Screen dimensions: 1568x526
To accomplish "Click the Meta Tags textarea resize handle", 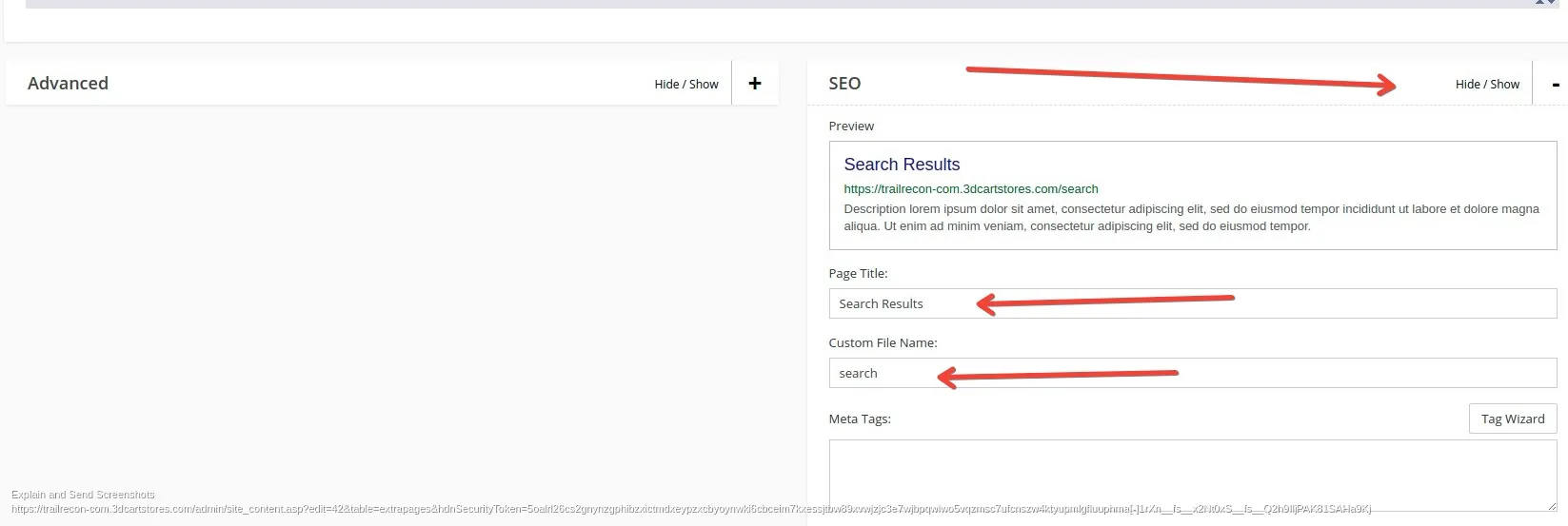I will (x=1551, y=506).
